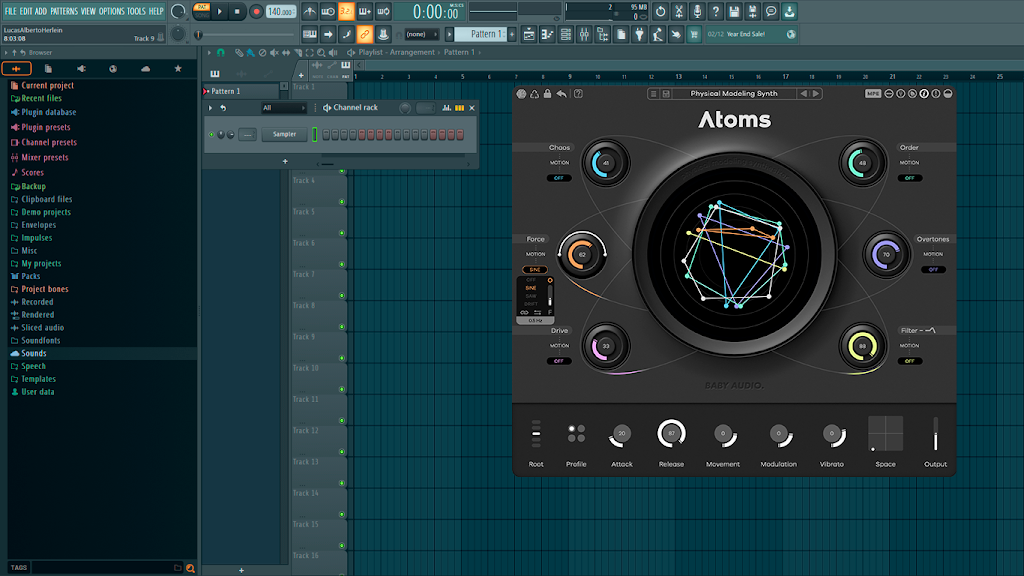Click the Overtones knob in Atoms
The width and height of the screenshot is (1024, 576).
point(886,255)
